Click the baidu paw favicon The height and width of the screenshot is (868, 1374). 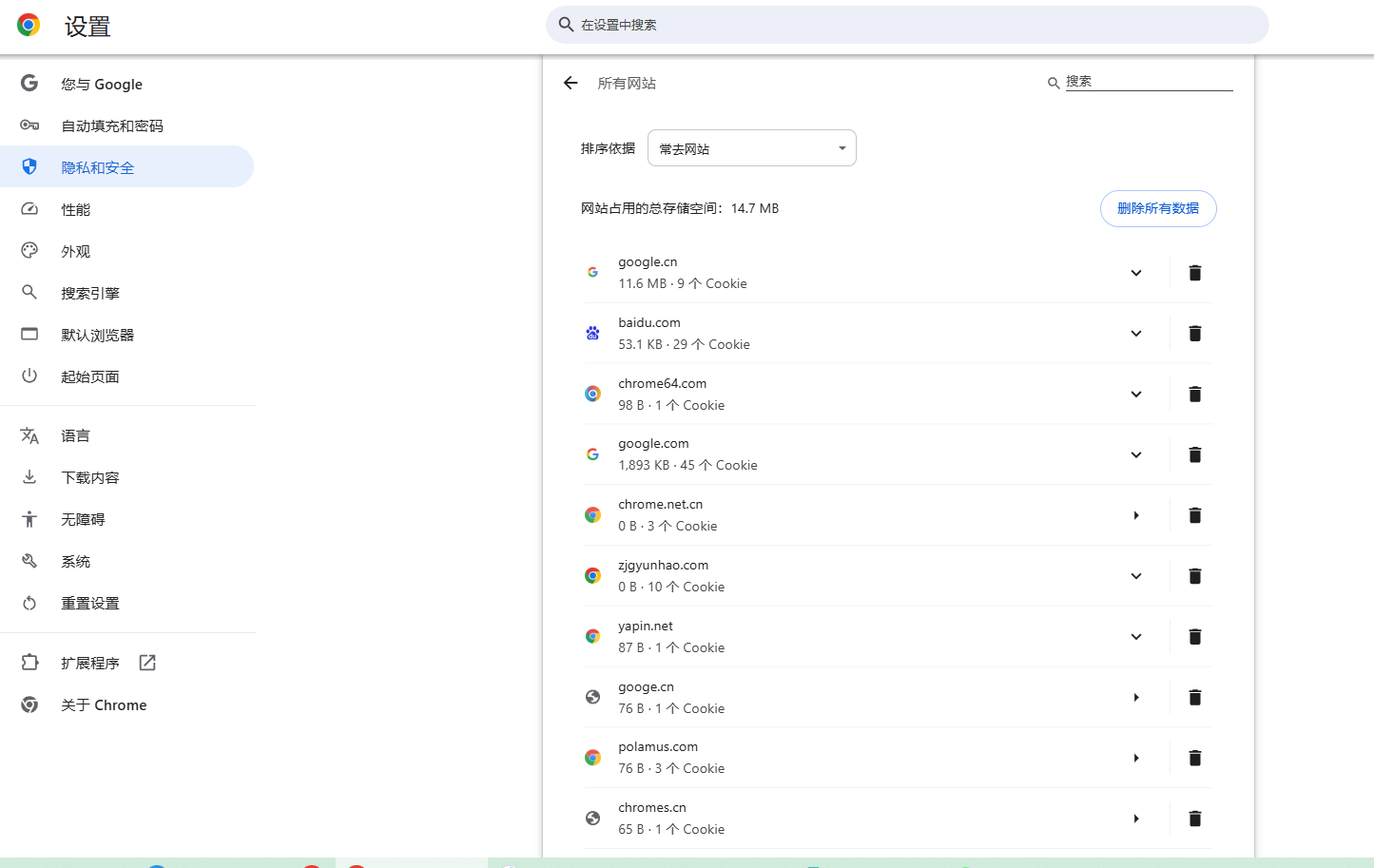(x=592, y=333)
